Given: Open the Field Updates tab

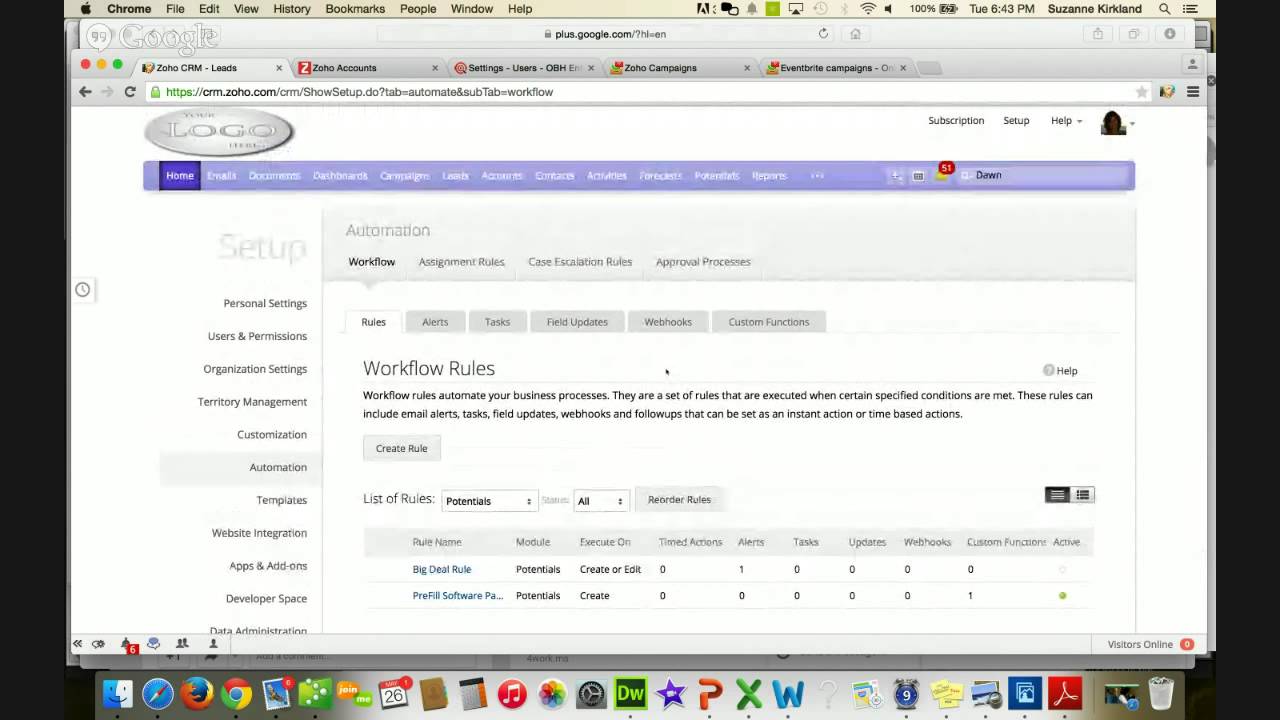Looking at the screenshot, I should pos(577,322).
